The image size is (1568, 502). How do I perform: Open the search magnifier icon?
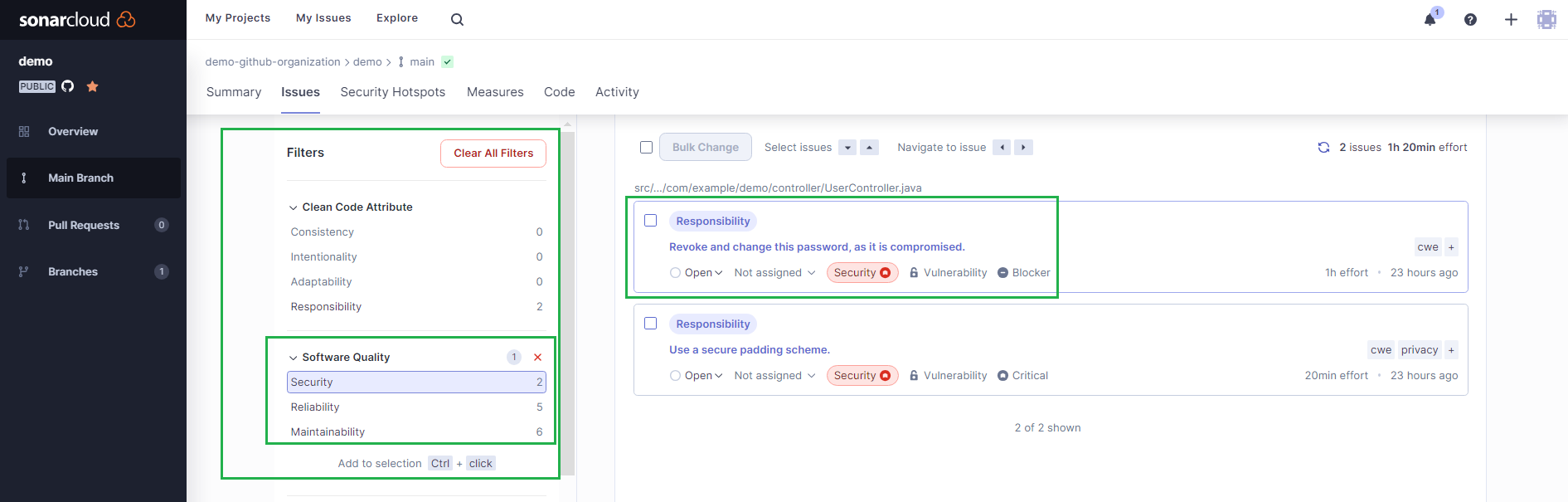click(x=457, y=20)
